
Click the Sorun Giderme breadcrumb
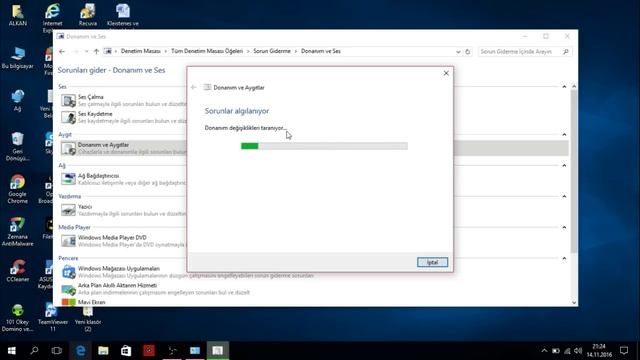[272, 51]
